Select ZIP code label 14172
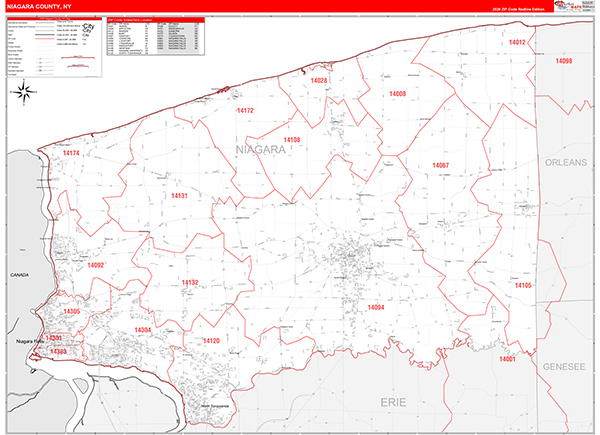Screen dimensions: 600x435 pos(245,111)
